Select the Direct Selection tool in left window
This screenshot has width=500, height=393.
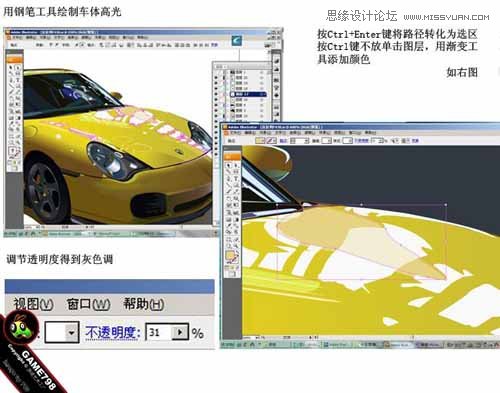pyautogui.click(x=17, y=68)
